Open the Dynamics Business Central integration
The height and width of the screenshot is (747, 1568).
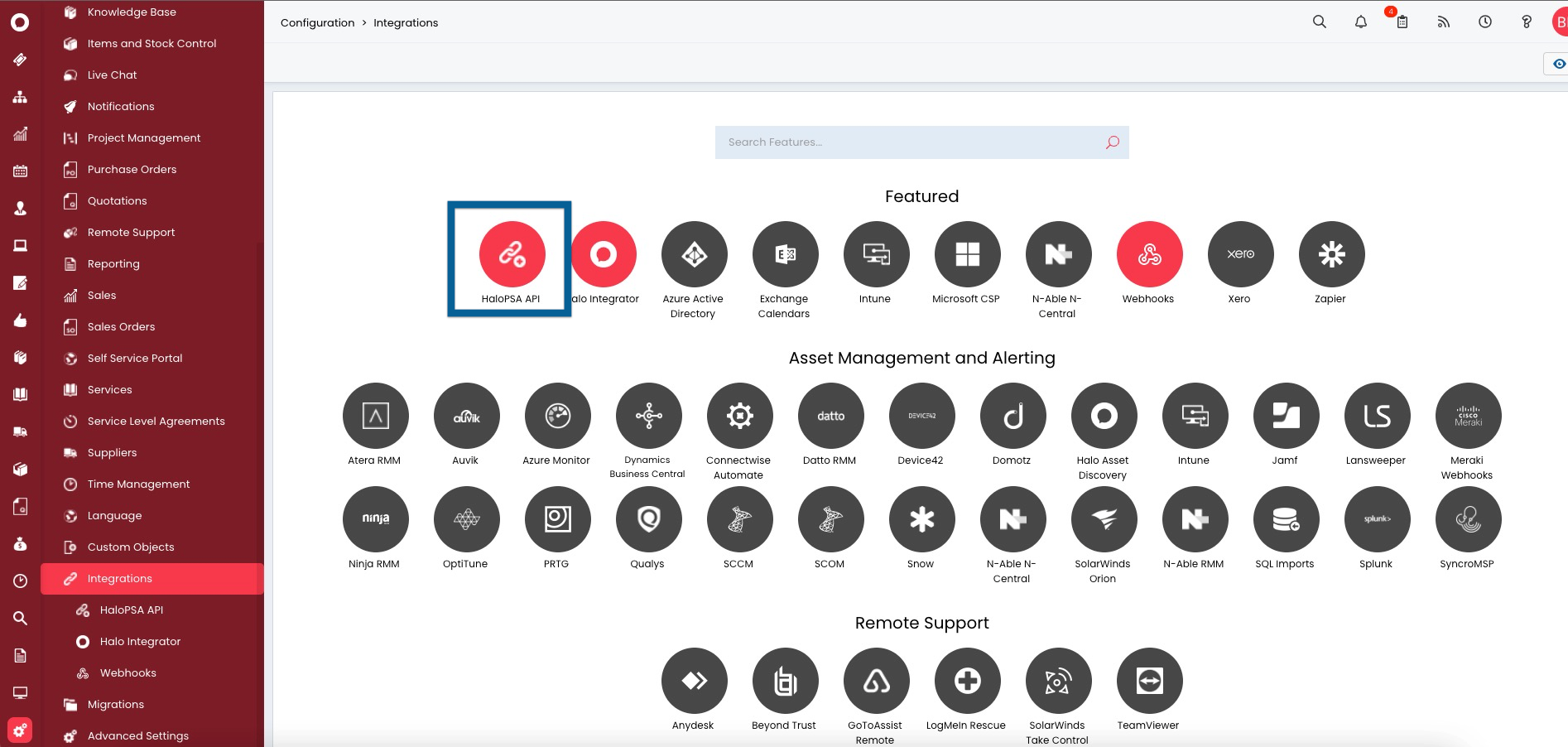pos(648,416)
